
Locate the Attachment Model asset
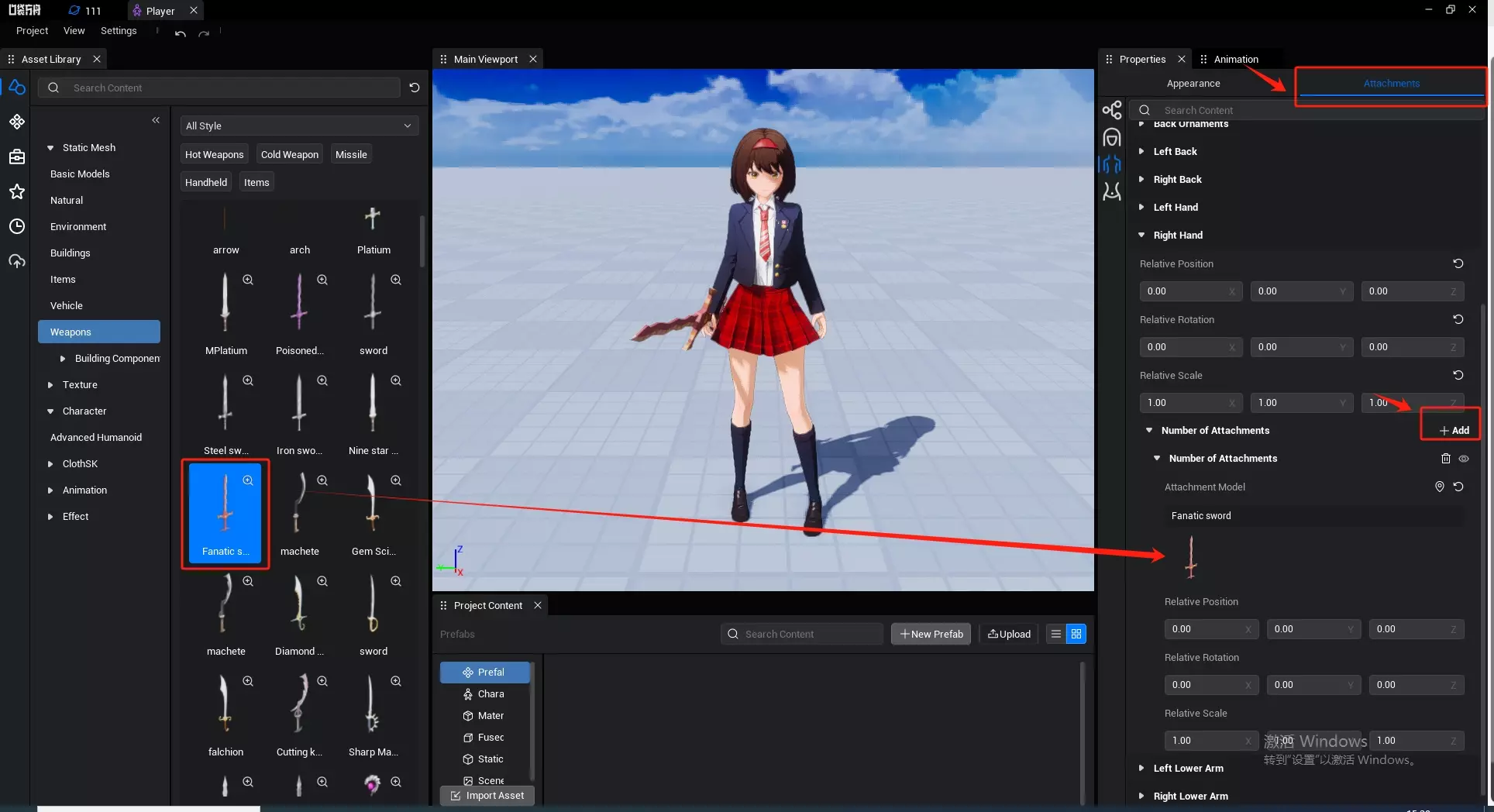[x=1440, y=487]
